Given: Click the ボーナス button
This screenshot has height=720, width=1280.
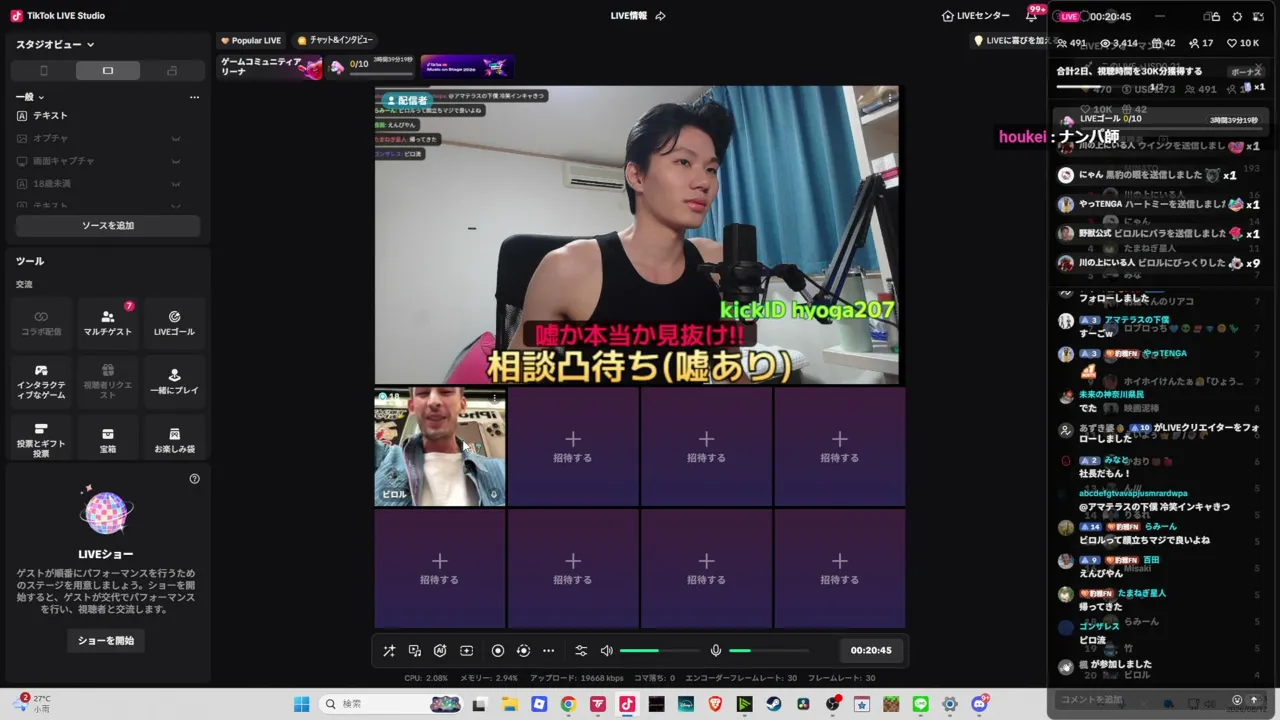Looking at the screenshot, I should (1246, 72).
